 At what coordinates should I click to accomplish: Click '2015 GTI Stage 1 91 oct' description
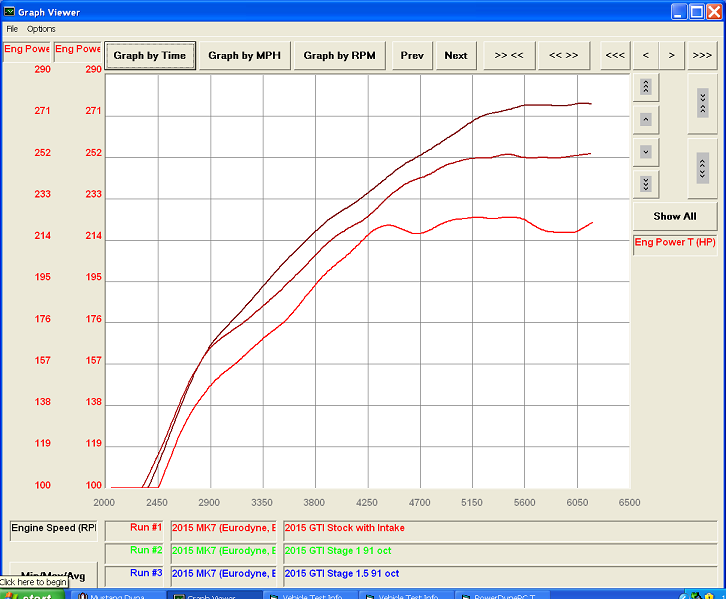[x=500, y=553]
